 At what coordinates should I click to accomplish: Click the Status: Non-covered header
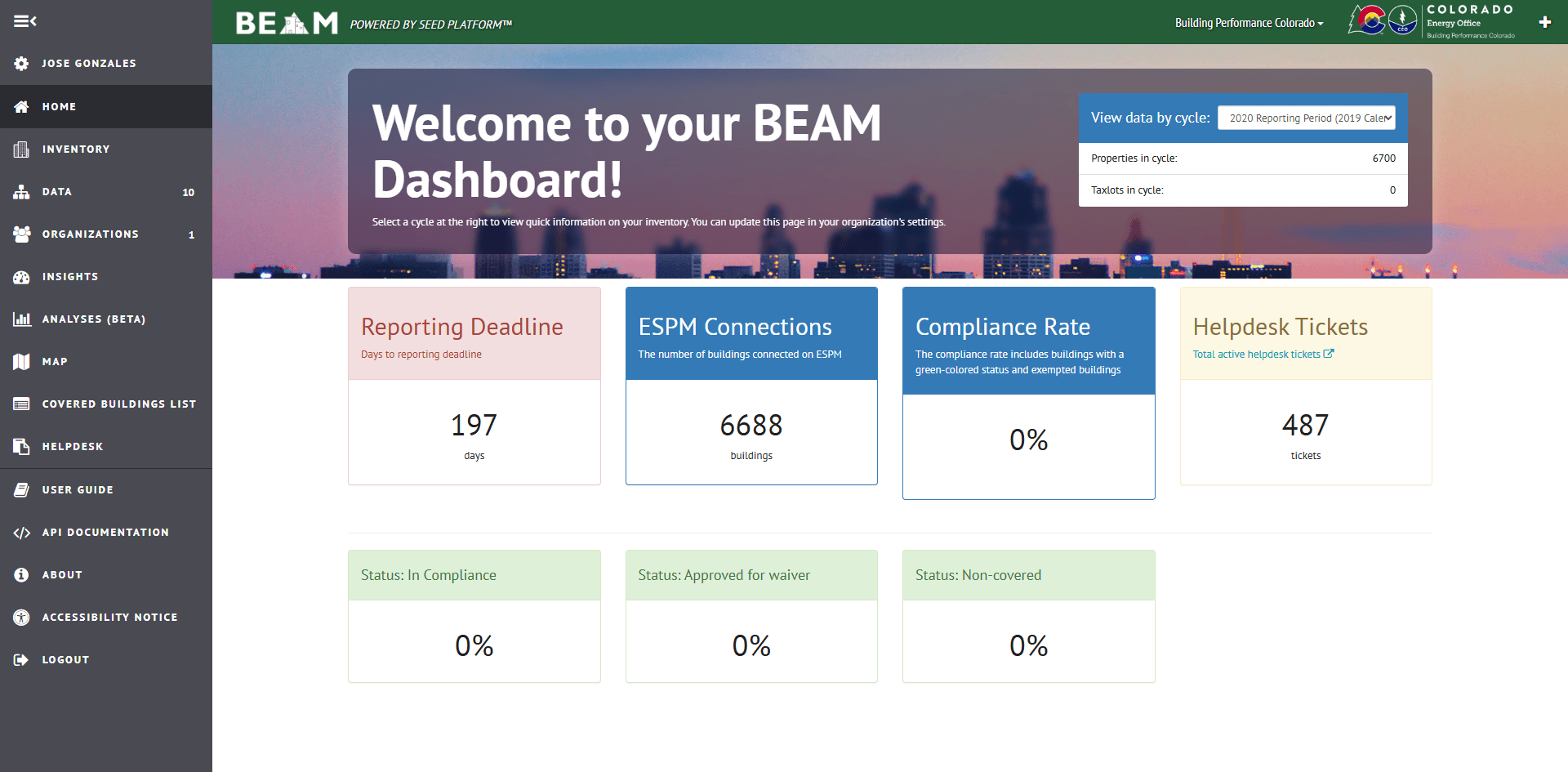pos(1029,575)
